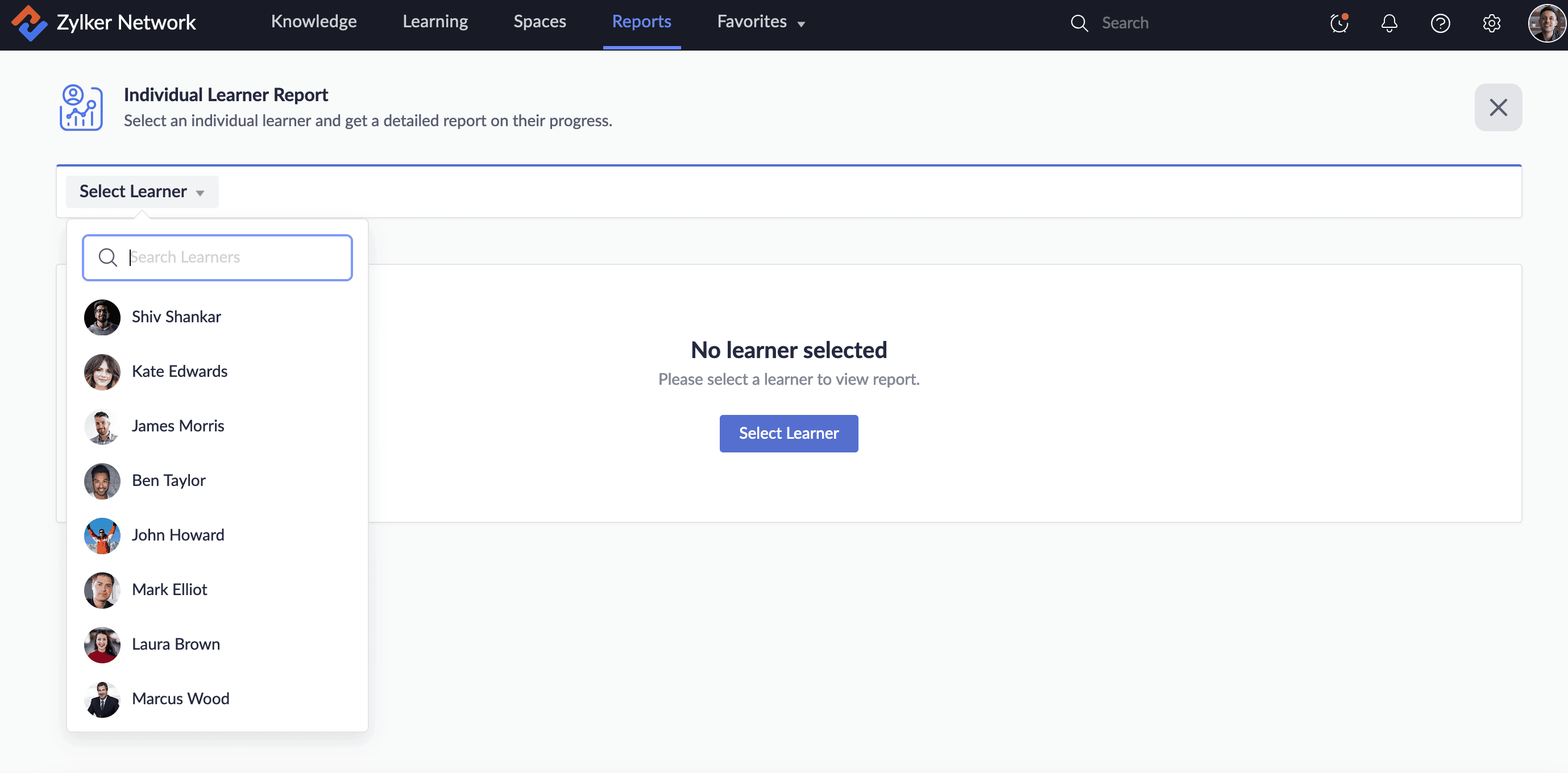Select John Howard's avatar thumbnail
Viewport: 1568px width, 773px height.
[x=102, y=535]
